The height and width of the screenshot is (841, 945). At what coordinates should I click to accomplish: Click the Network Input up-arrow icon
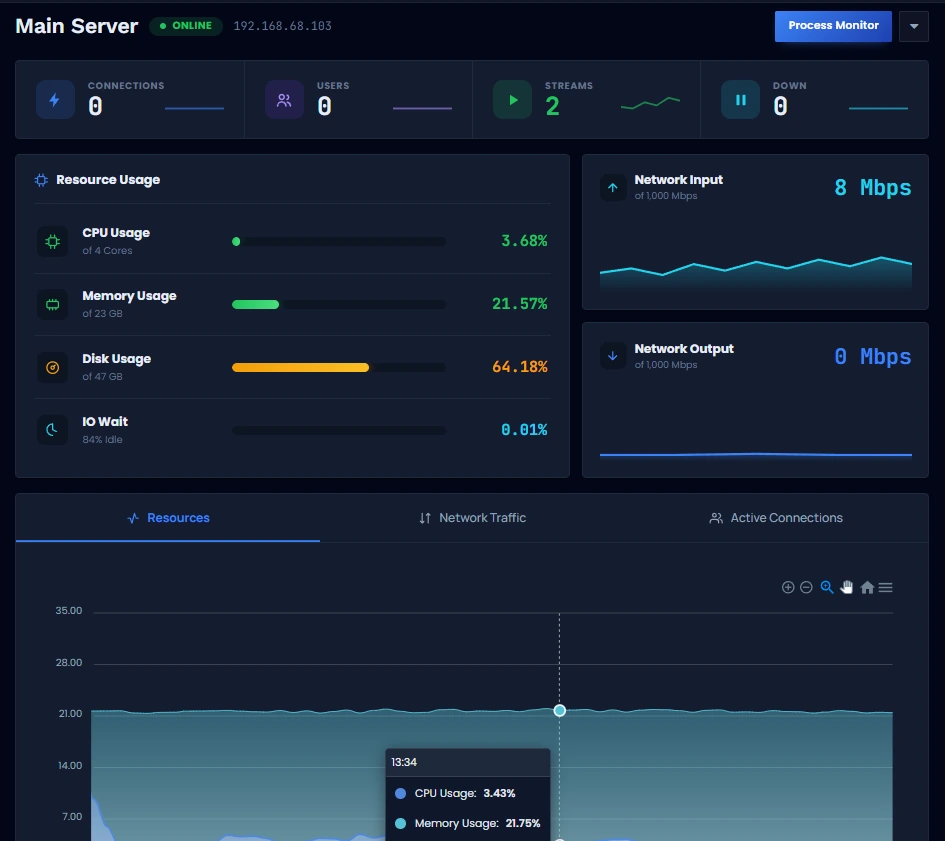(x=613, y=187)
